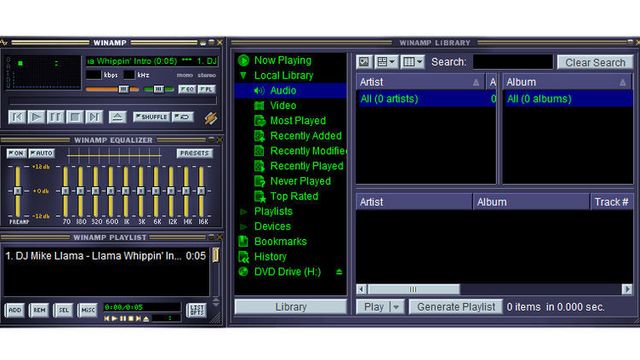Open the ADD menu in playlist window
640x360 pixels.
click(15, 310)
